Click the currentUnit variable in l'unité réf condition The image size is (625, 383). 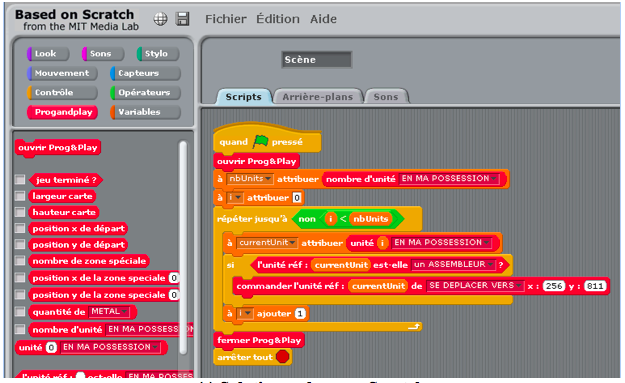[x=341, y=265]
